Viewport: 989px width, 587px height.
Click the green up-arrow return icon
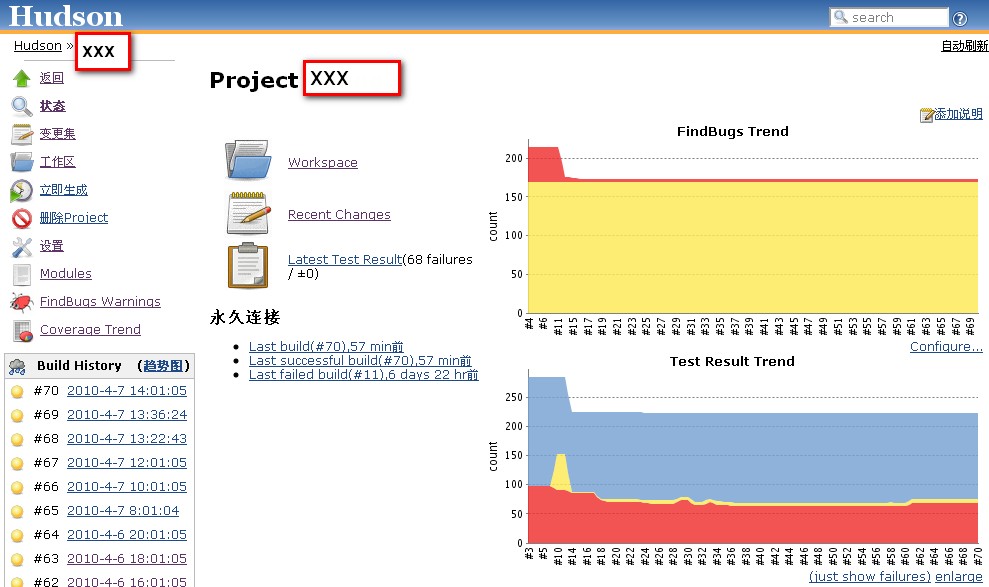tap(21, 78)
